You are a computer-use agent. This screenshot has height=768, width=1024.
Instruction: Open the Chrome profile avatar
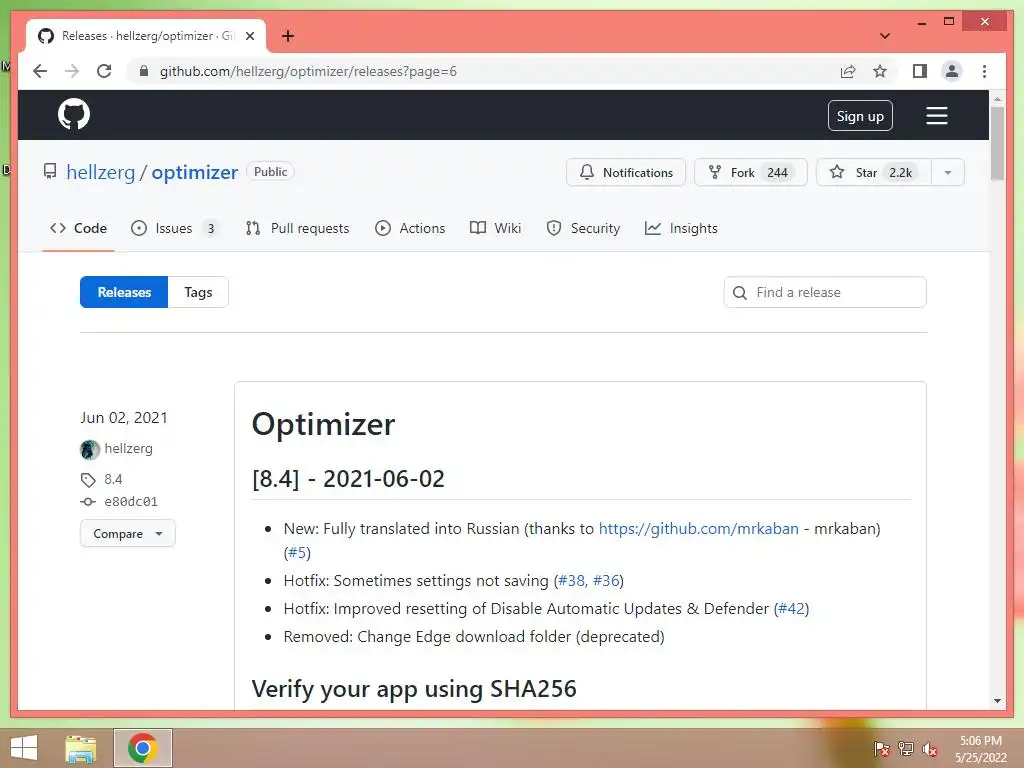tap(952, 71)
